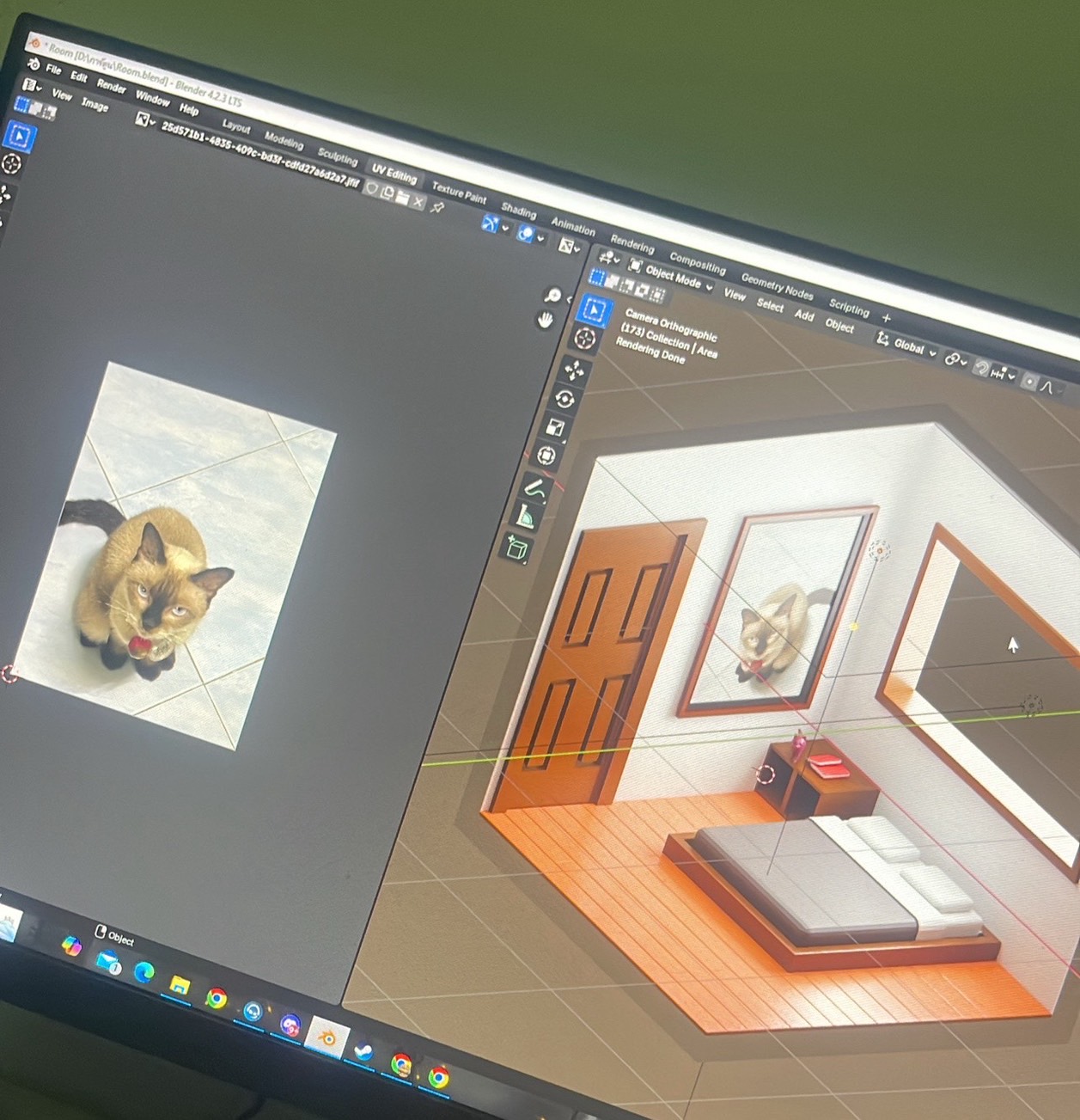
Task: Select the Annotate tool in 3D viewport
Action: tap(535, 489)
